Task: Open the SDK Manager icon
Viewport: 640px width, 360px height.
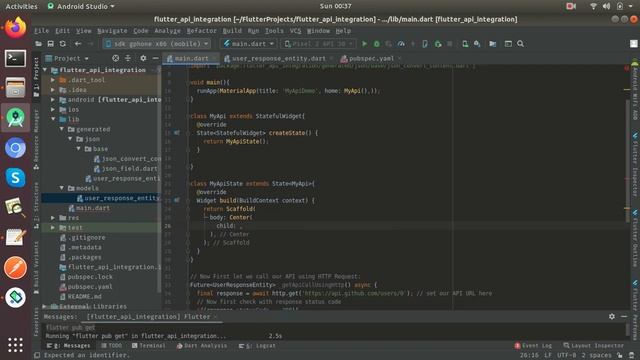Action: [x=477, y=44]
